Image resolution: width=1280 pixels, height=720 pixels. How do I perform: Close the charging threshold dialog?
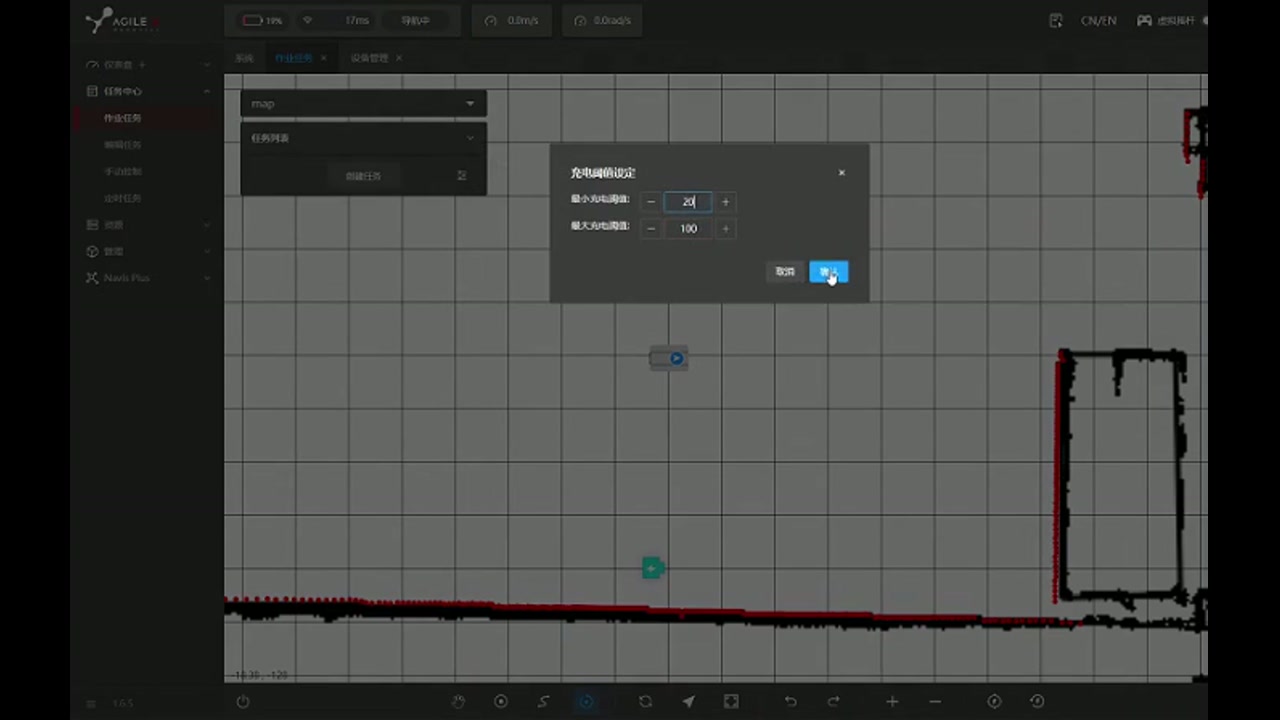pyautogui.click(x=841, y=173)
